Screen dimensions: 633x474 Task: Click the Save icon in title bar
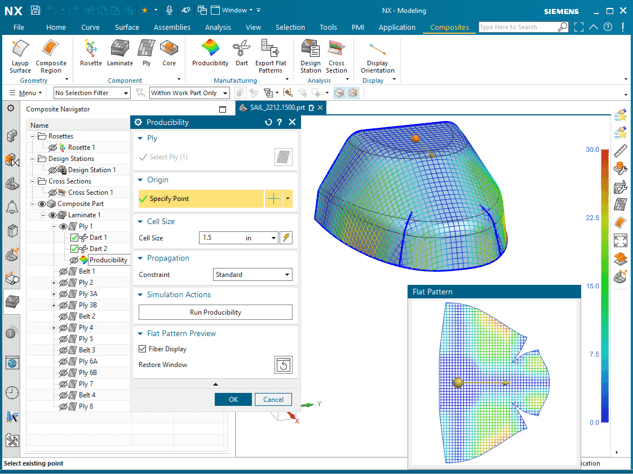(x=36, y=10)
